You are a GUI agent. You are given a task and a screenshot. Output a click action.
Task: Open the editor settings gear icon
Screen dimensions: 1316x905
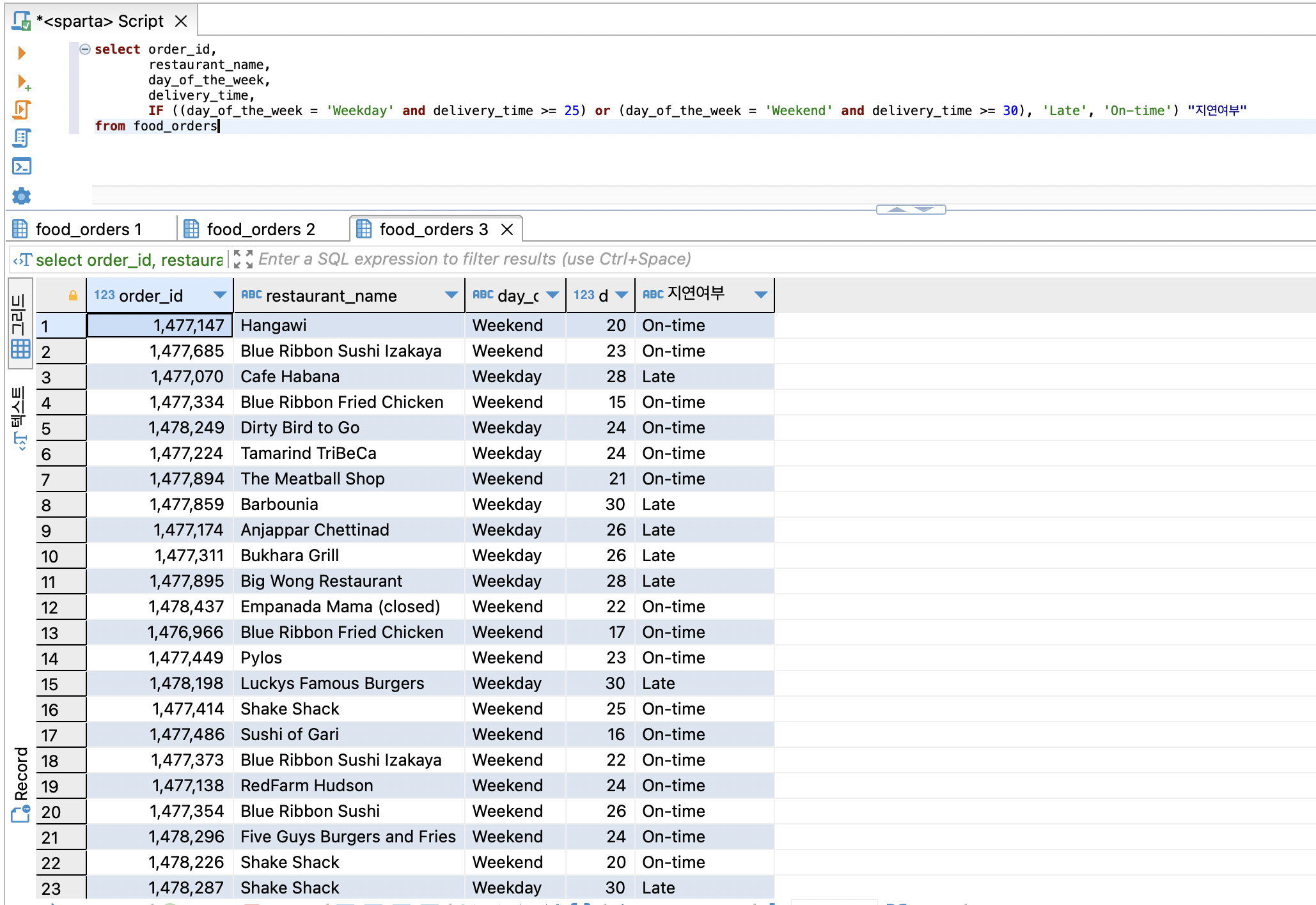click(22, 196)
